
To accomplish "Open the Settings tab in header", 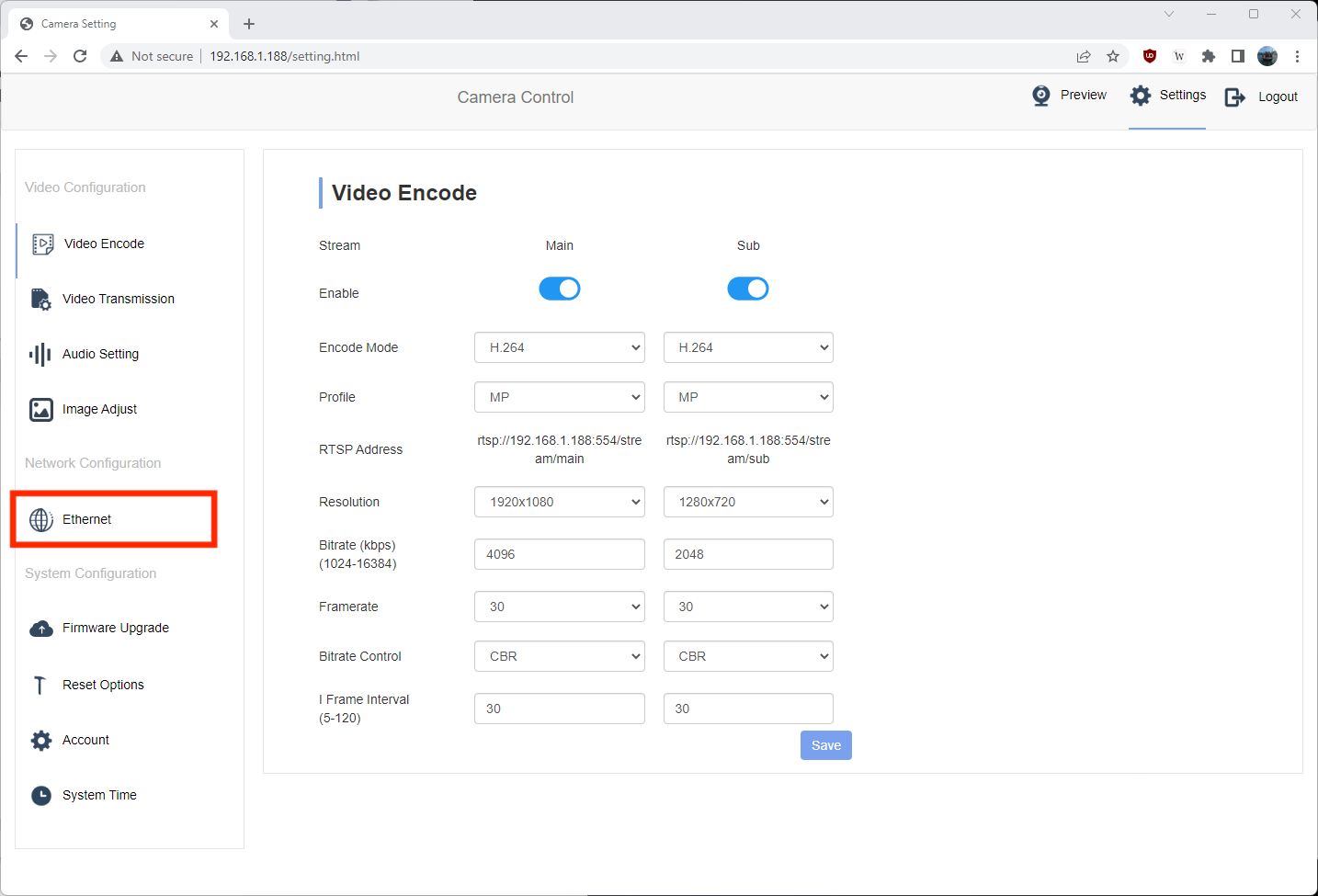I will (1167, 96).
